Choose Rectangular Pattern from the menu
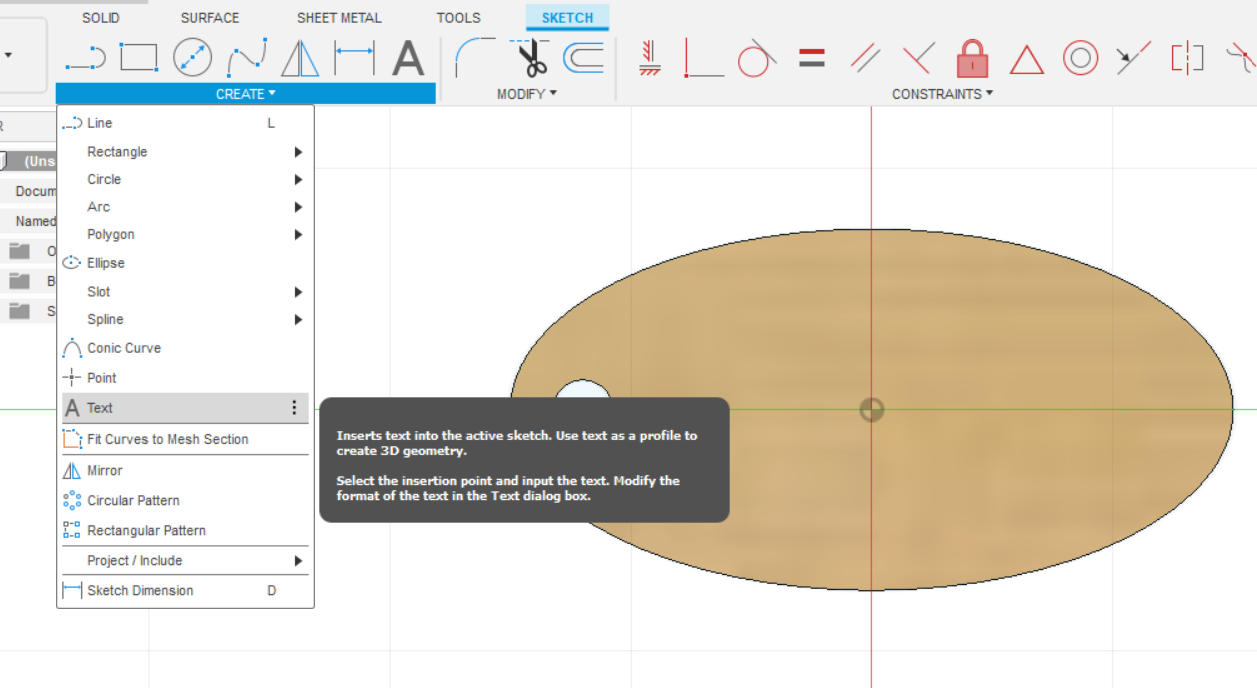The image size is (1257, 688). (185, 530)
